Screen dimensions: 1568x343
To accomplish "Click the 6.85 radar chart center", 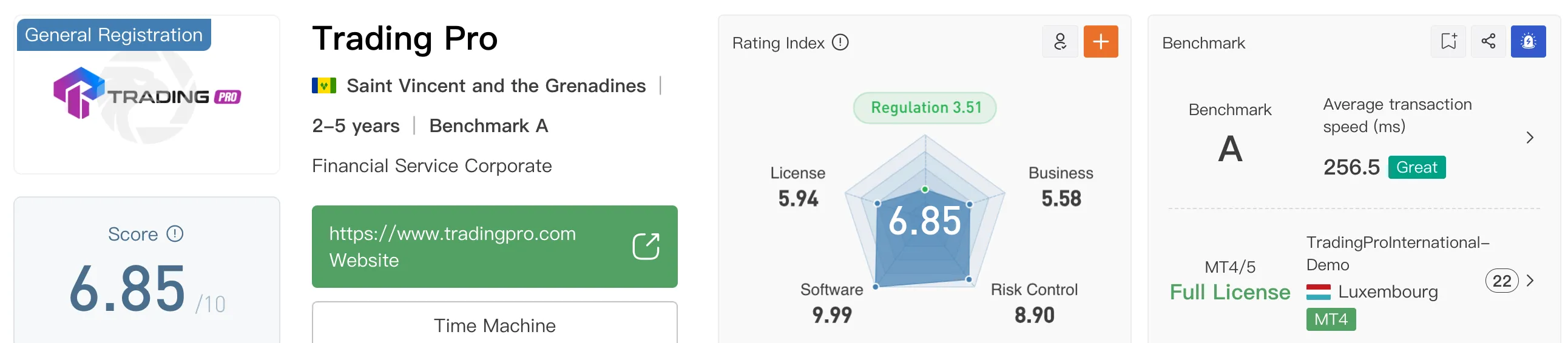I will (x=925, y=220).
